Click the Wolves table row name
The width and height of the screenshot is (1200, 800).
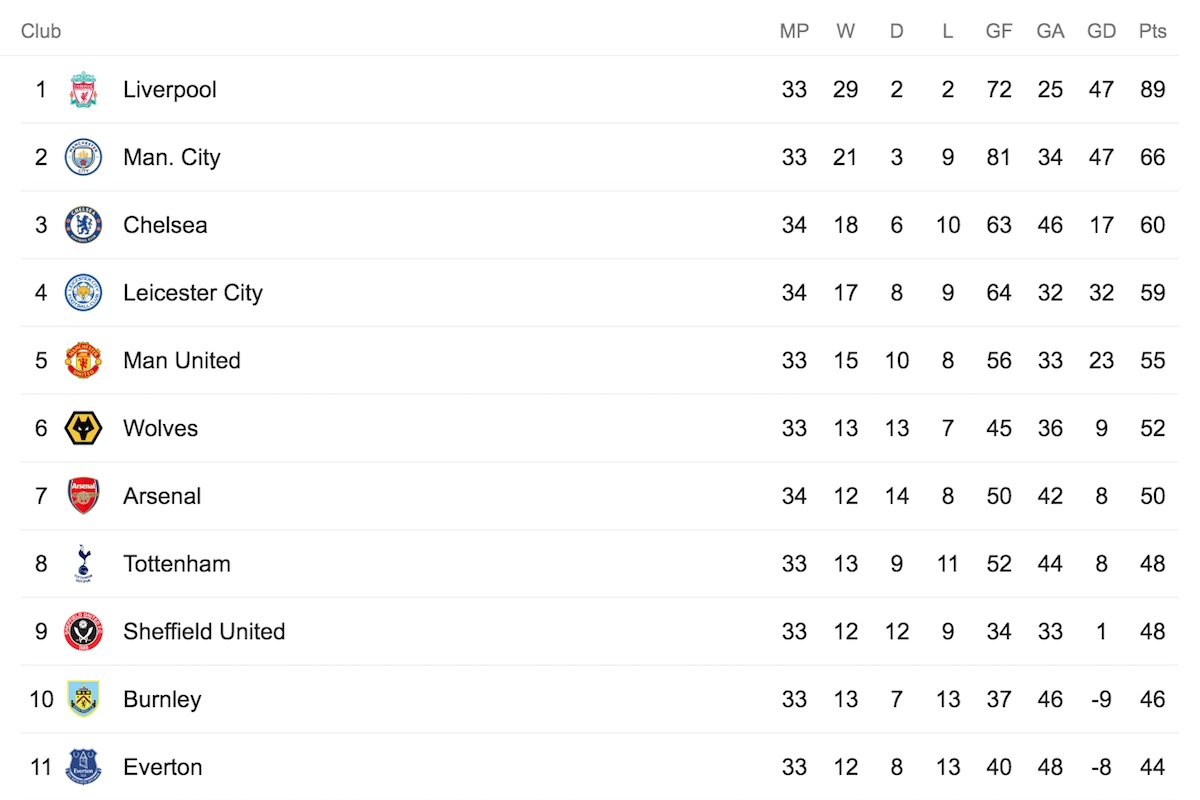click(x=161, y=429)
